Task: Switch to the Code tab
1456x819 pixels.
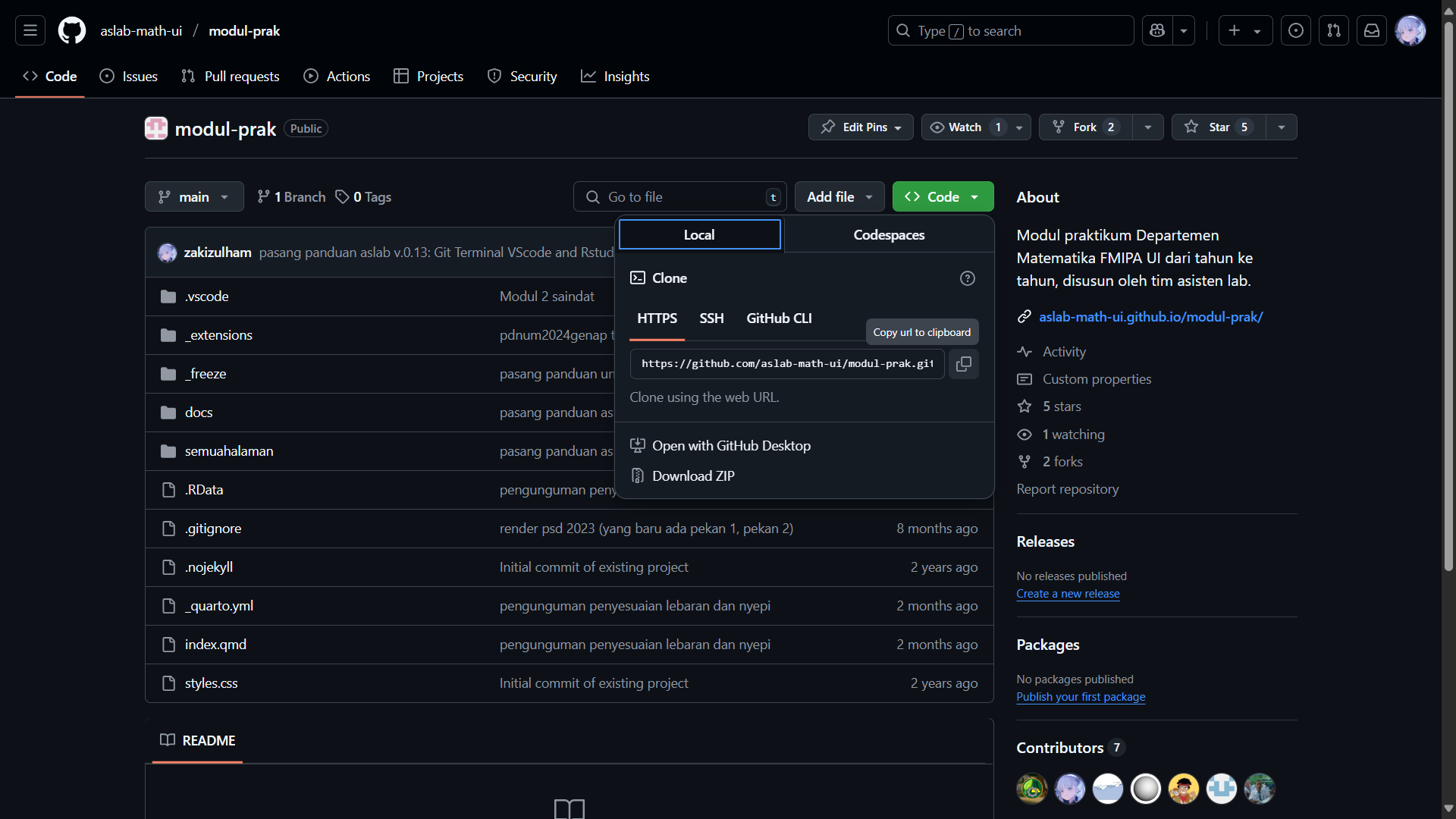Action: click(50, 76)
